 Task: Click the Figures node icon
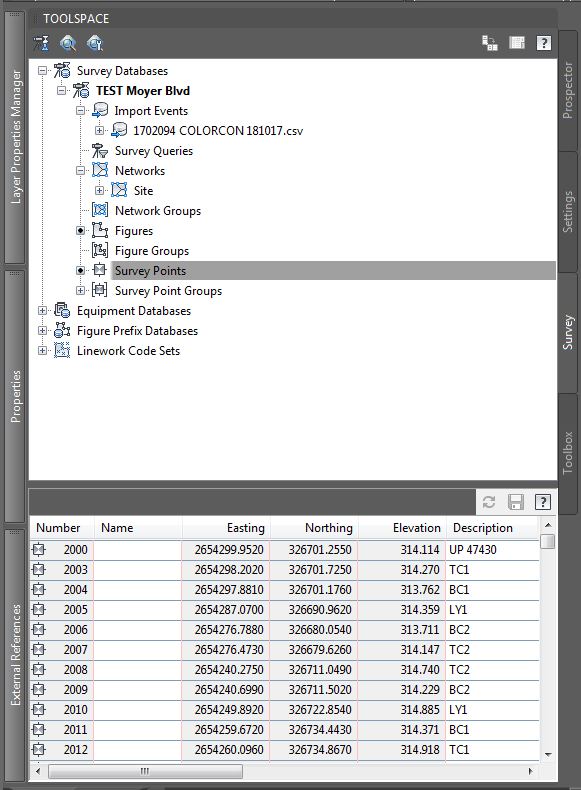tap(100, 230)
